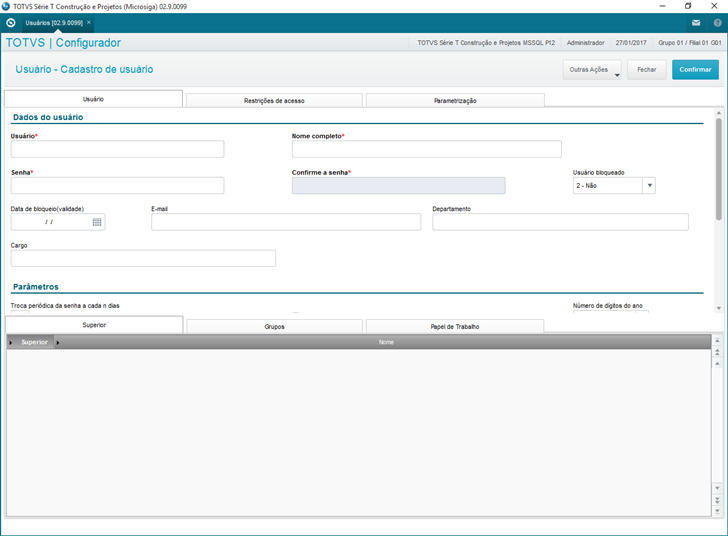This screenshot has height=536, width=728.
Task: Click the TOTVS home circle icon
Action: pos(11,23)
